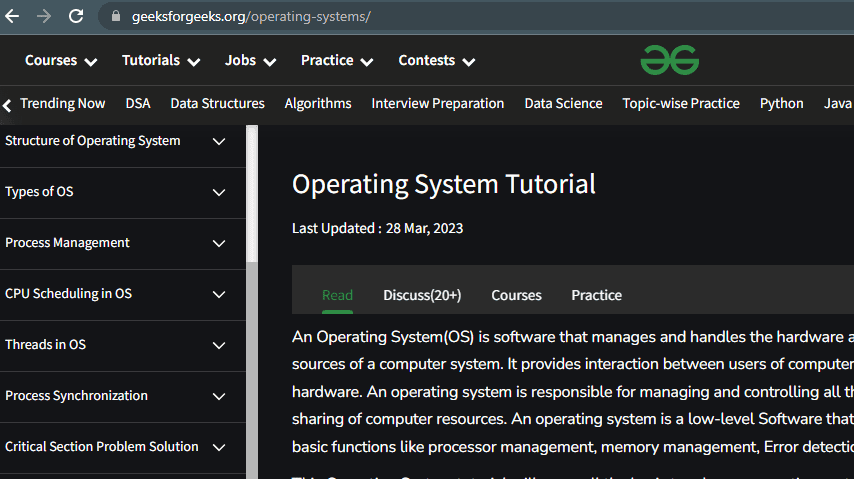854x479 pixels.
Task: Open the Topic-wise Practice link
Action: click(681, 104)
